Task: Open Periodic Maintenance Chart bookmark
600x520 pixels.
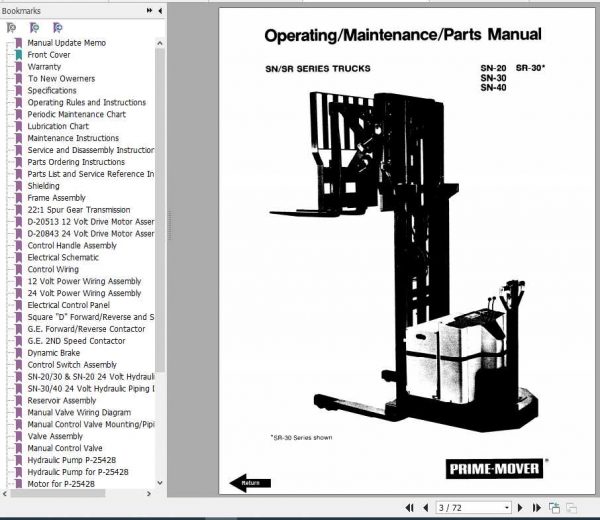Action: [76, 114]
